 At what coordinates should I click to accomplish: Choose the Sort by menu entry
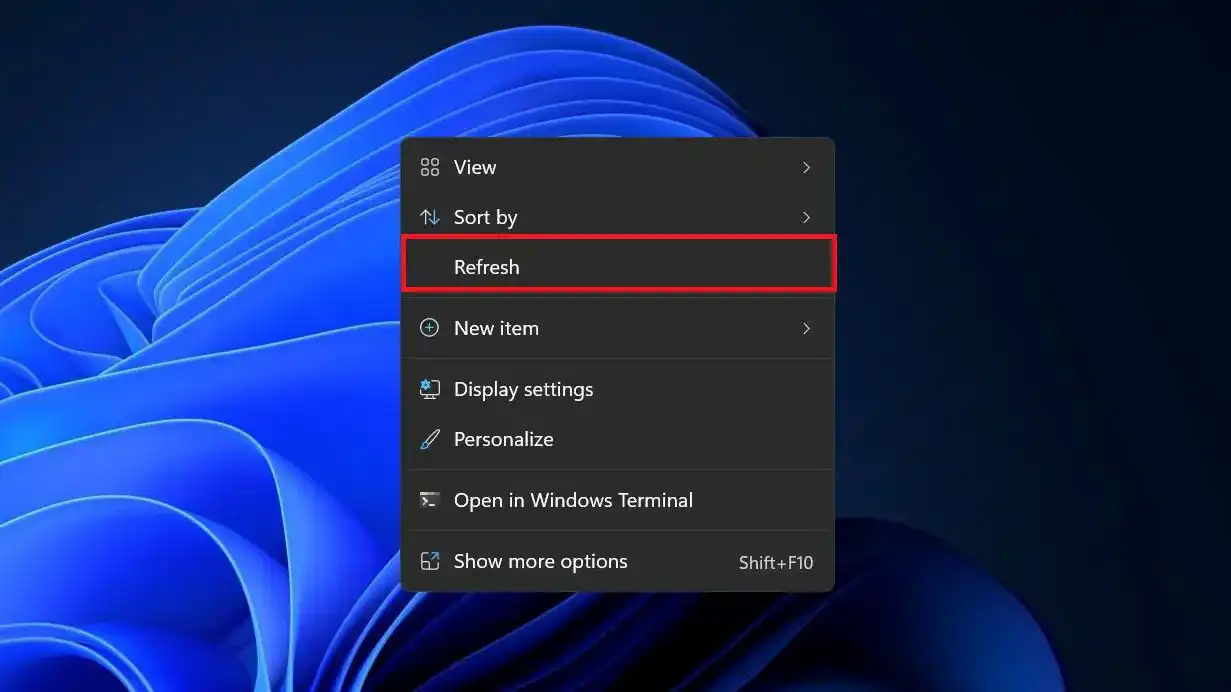point(485,217)
